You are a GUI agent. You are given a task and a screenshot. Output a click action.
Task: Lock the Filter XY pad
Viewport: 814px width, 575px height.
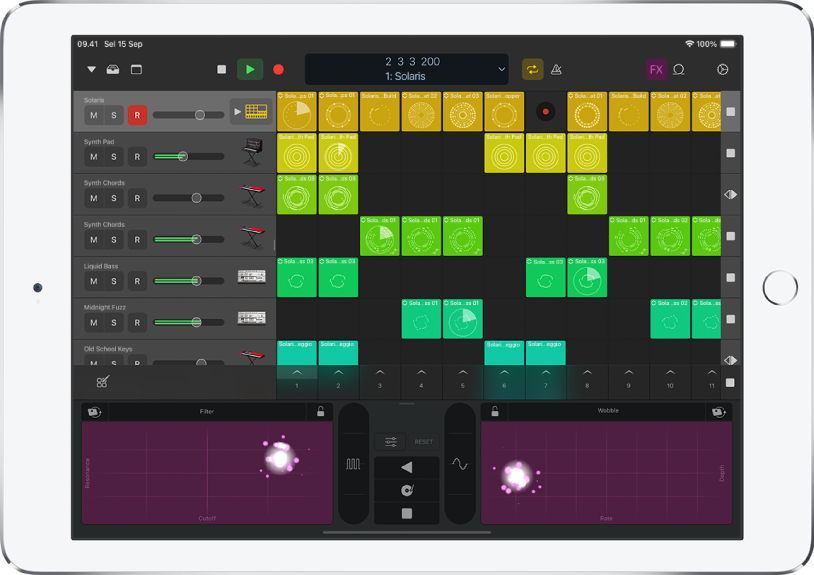point(320,412)
